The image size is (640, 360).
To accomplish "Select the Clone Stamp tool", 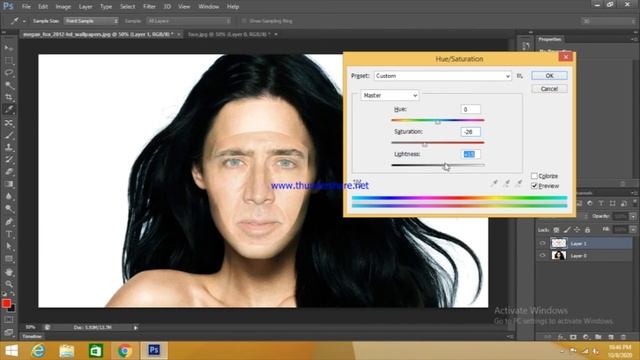I will pos(9,147).
